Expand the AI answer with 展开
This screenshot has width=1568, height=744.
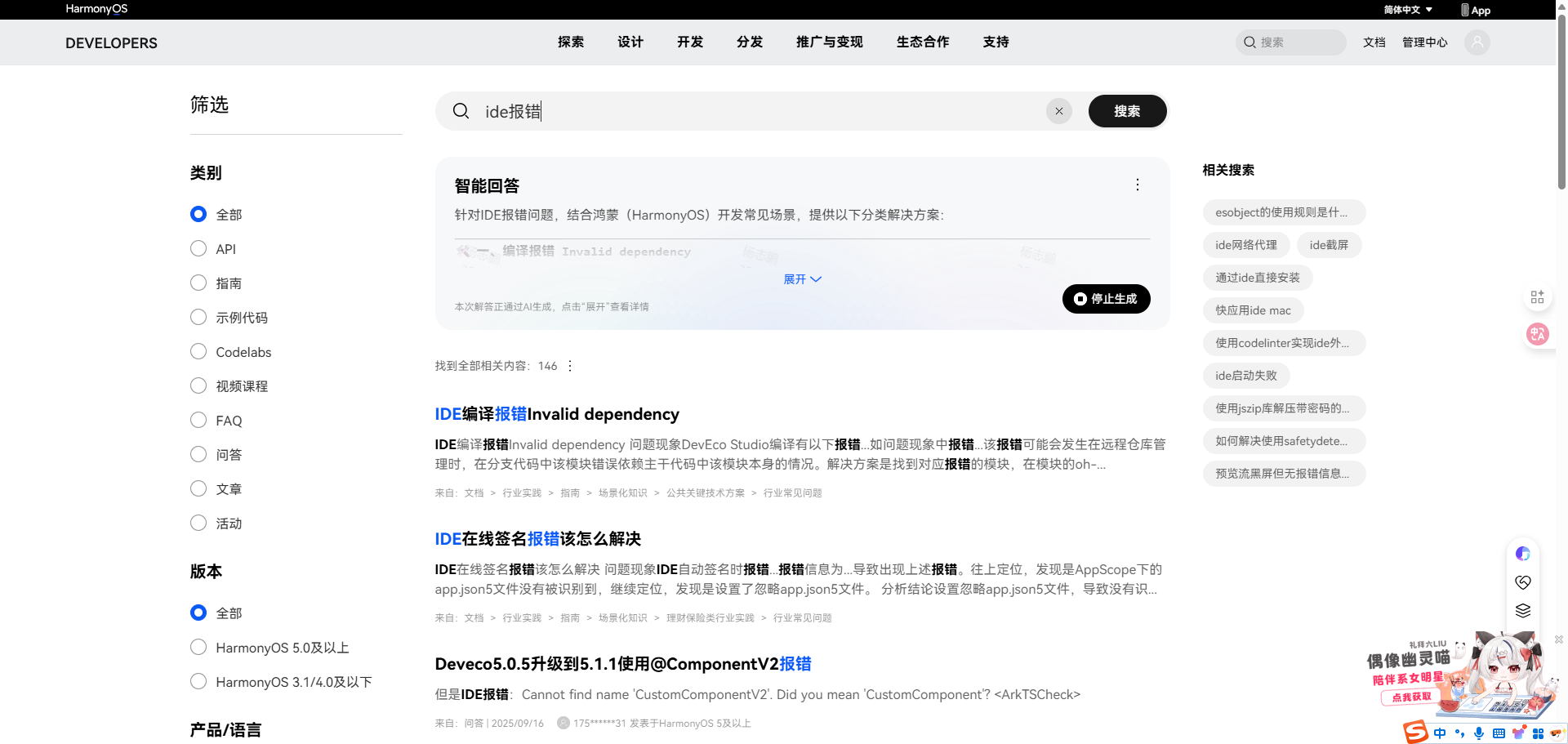[x=802, y=279]
